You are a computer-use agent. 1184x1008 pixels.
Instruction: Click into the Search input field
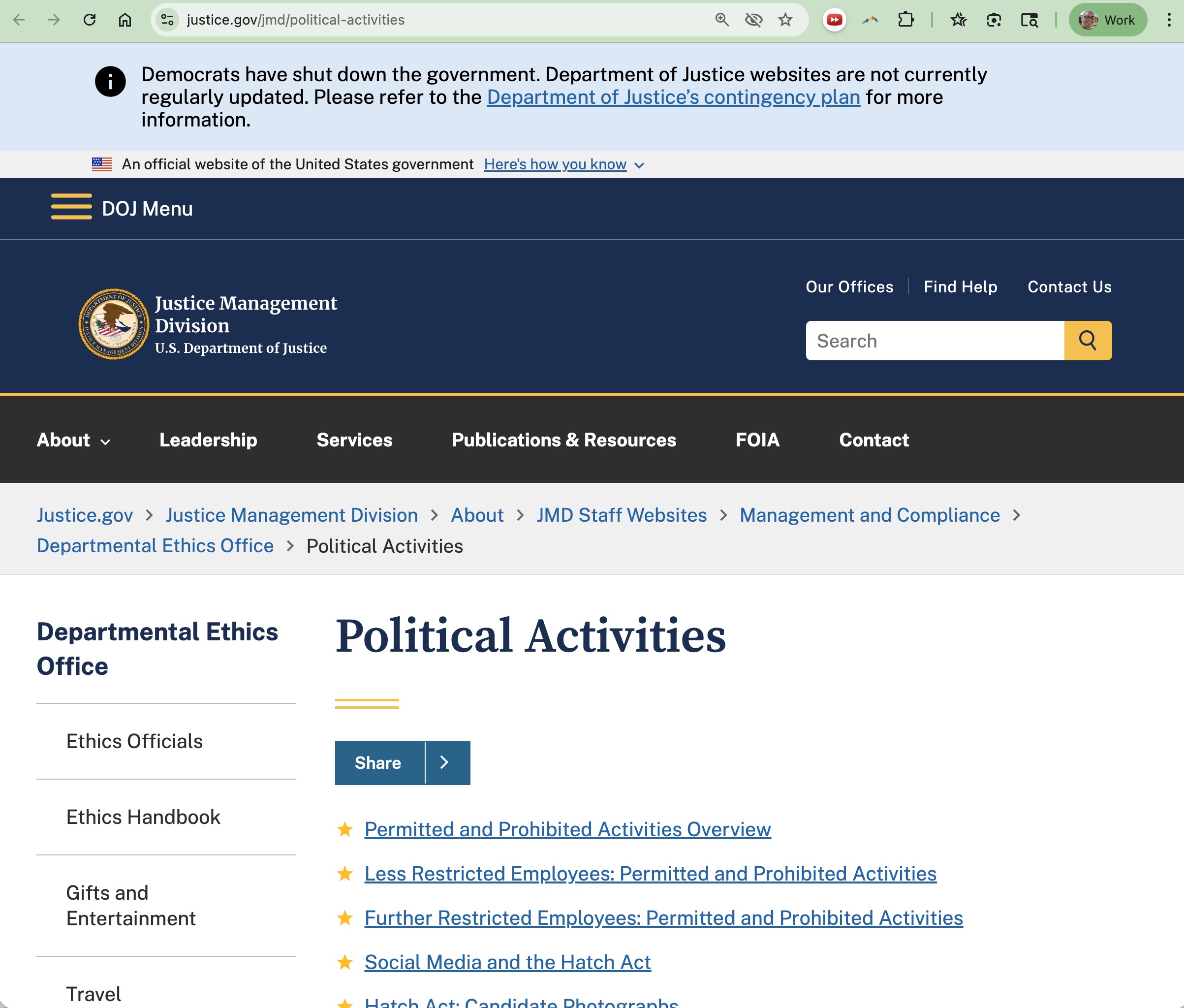(x=935, y=341)
